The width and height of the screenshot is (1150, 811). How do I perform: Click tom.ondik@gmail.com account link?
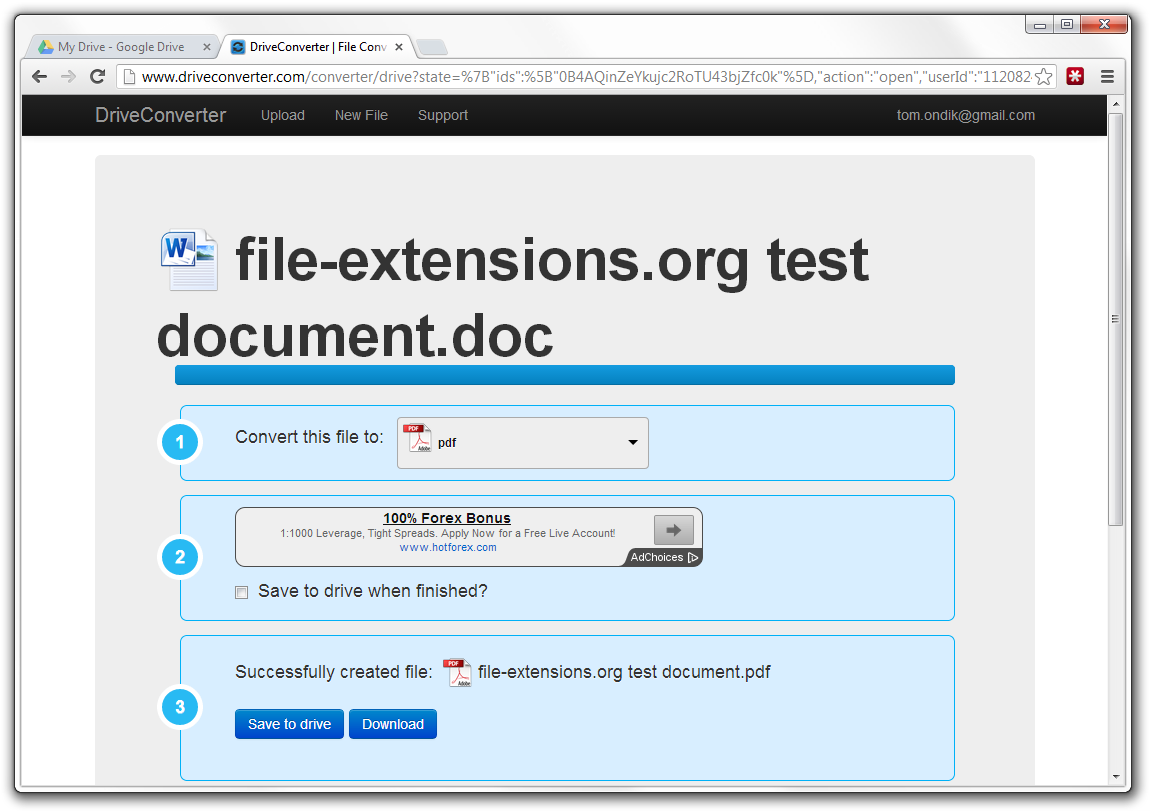point(966,115)
